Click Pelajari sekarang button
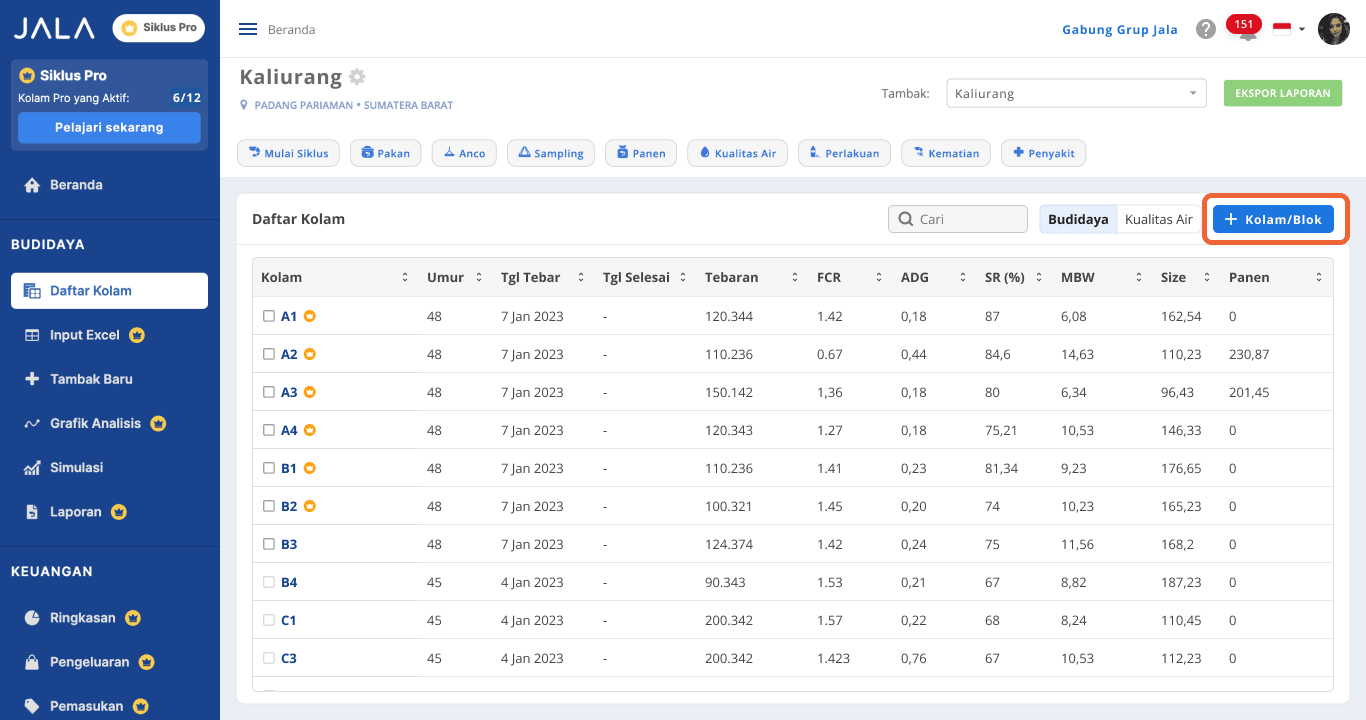Screen dimensions: 1366x720 click(x=109, y=128)
